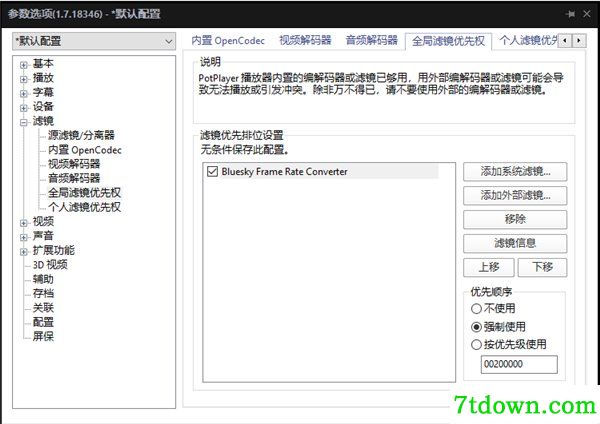The width and height of the screenshot is (600, 424).
Task: Select 视频解码器 in the tree
Action: click(74, 164)
